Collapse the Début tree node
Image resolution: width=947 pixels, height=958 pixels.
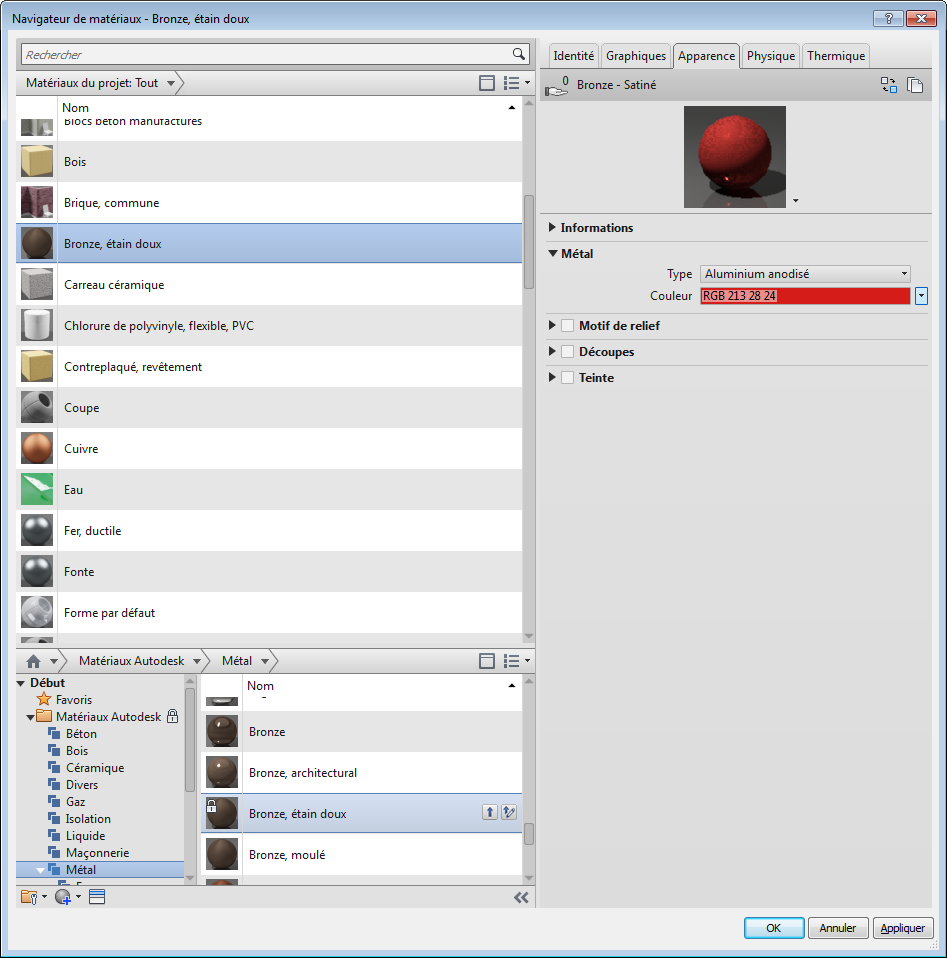[21, 683]
